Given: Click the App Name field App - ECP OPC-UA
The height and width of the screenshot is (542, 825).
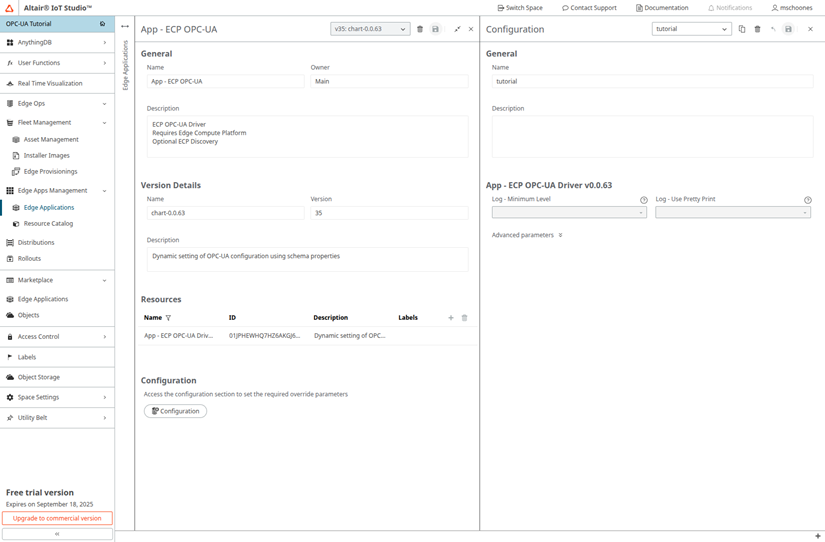Looking at the screenshot, I should click(225, 82).
